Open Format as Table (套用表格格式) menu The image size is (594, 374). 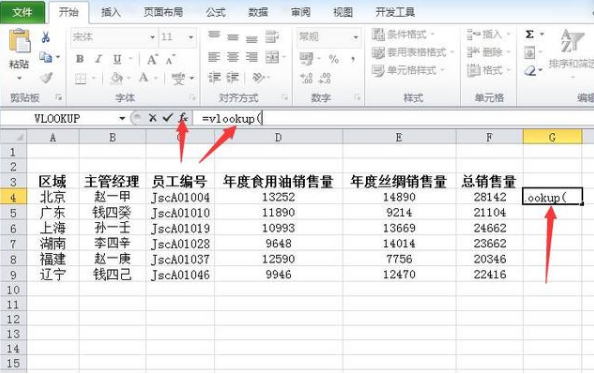413,52
